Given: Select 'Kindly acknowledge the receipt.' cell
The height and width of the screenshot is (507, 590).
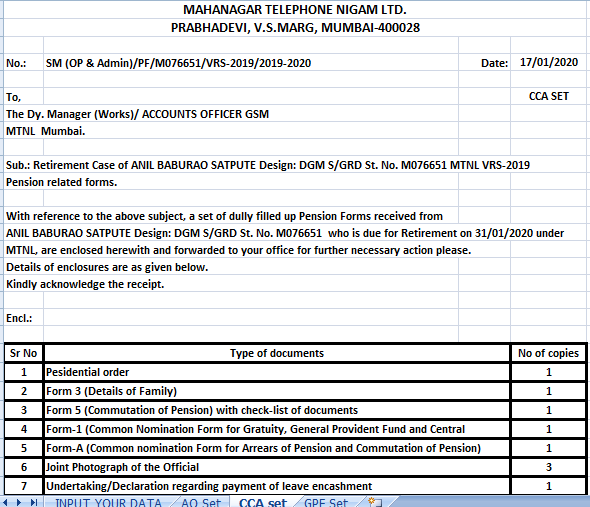Looking at the screenshot, I should (85, 284).
